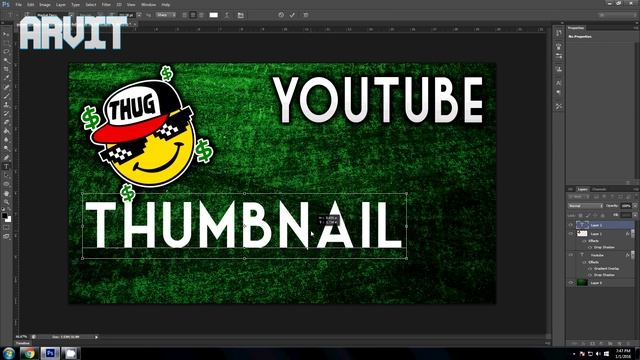640x360 pixels.
Task: Commit the current text edit with checkmark
Action: click(292, 15)
